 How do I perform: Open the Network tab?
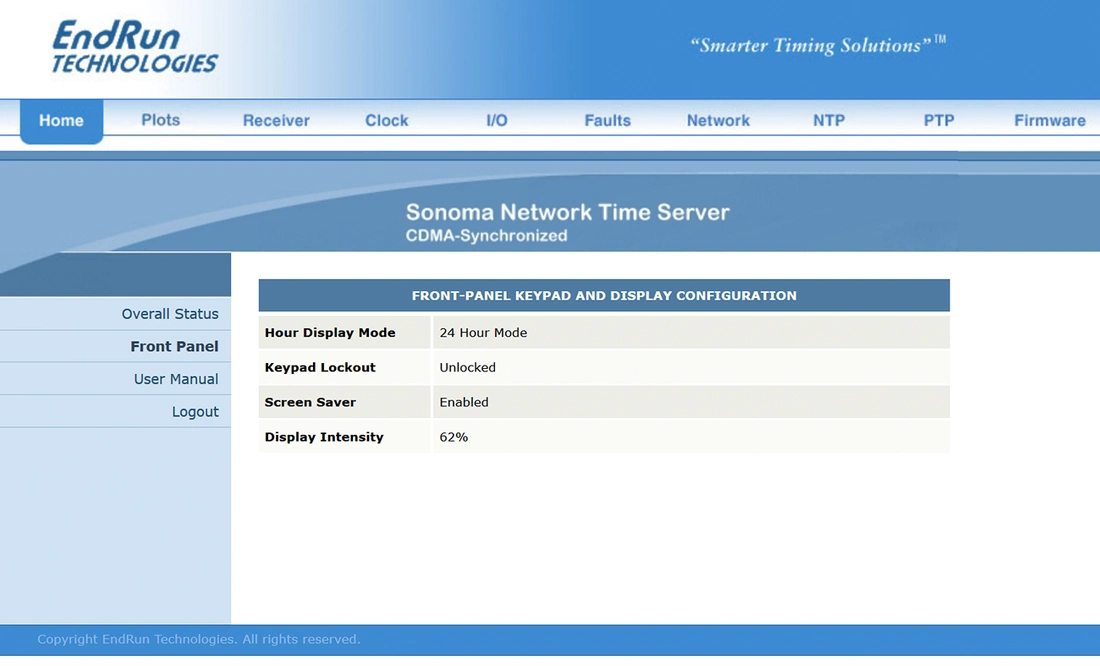(x=718, y=121)
